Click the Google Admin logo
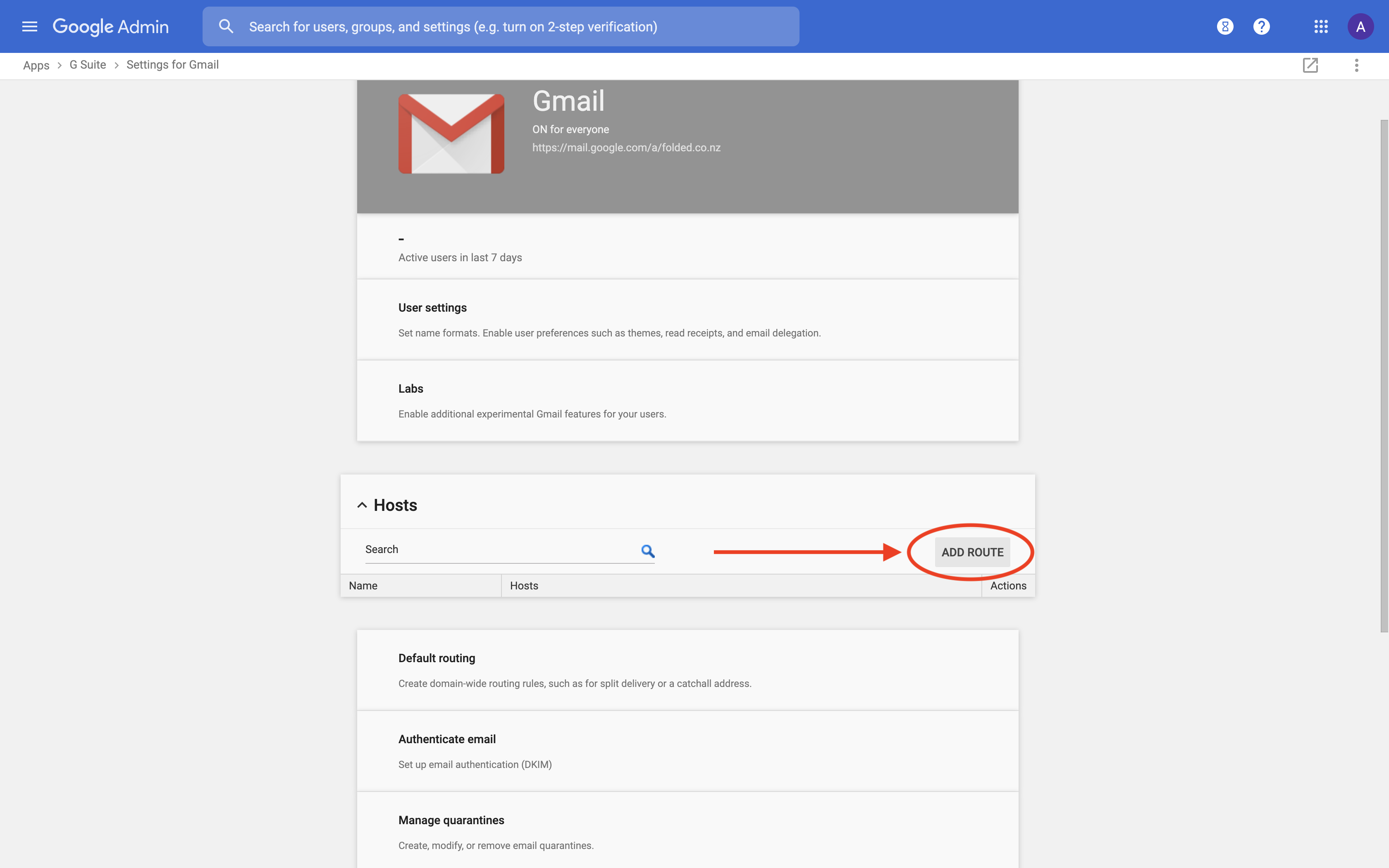The height and width of the screenshot is (868, 1389). coord(111,26)
